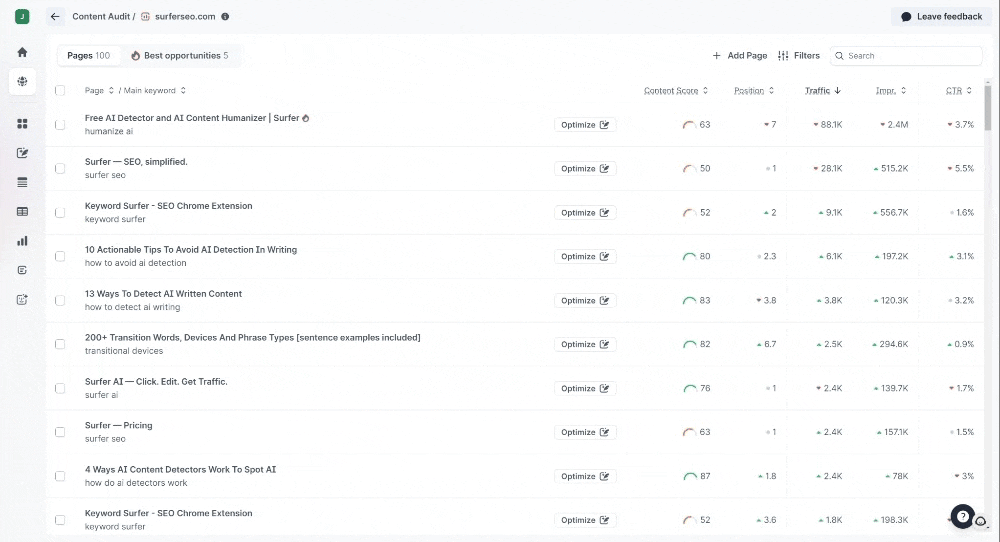Click the green J account avatar
The height and width of the screenshot is (542, 1000).
22,17
